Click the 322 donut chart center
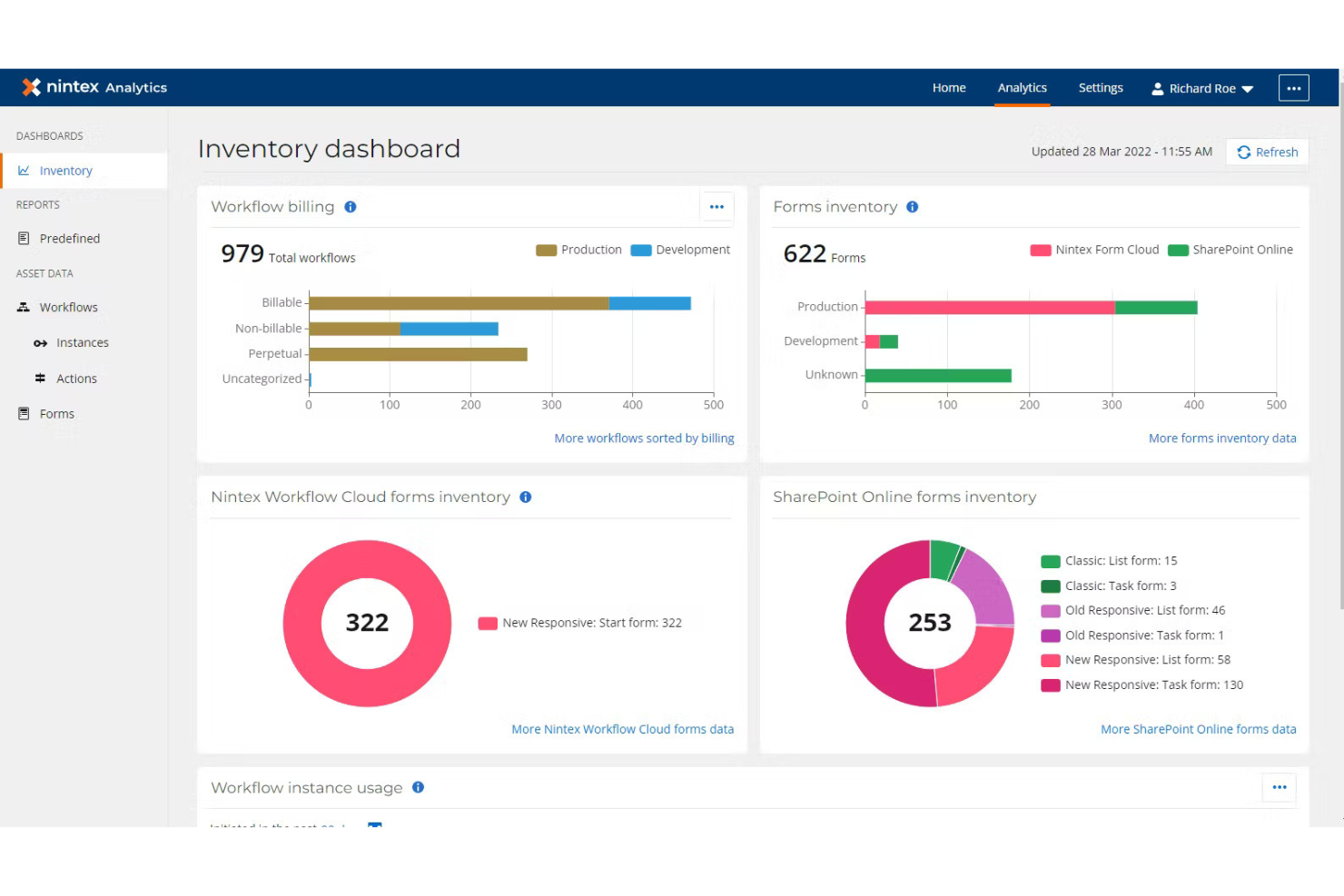This screenshot has height=896, width=1344. pyautogui.click(x=367, y=623)
